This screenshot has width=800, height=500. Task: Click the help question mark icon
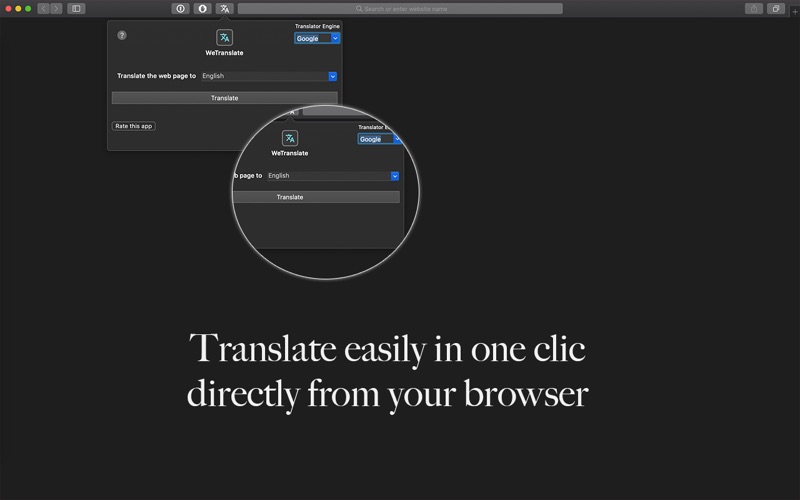[122, 35]
